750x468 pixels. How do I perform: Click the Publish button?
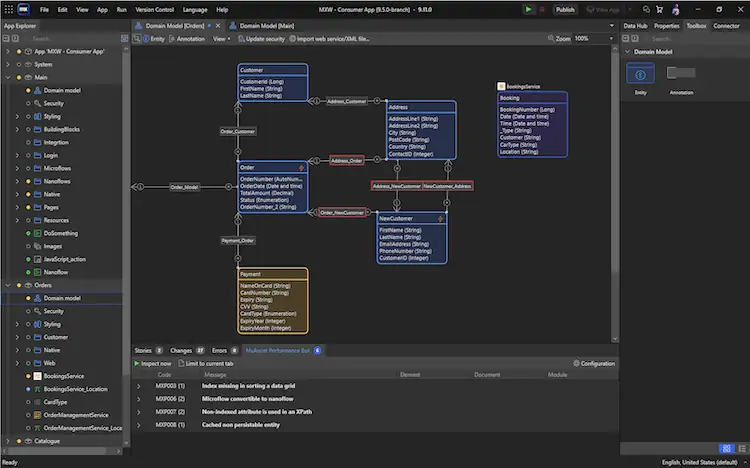[565, 9]
